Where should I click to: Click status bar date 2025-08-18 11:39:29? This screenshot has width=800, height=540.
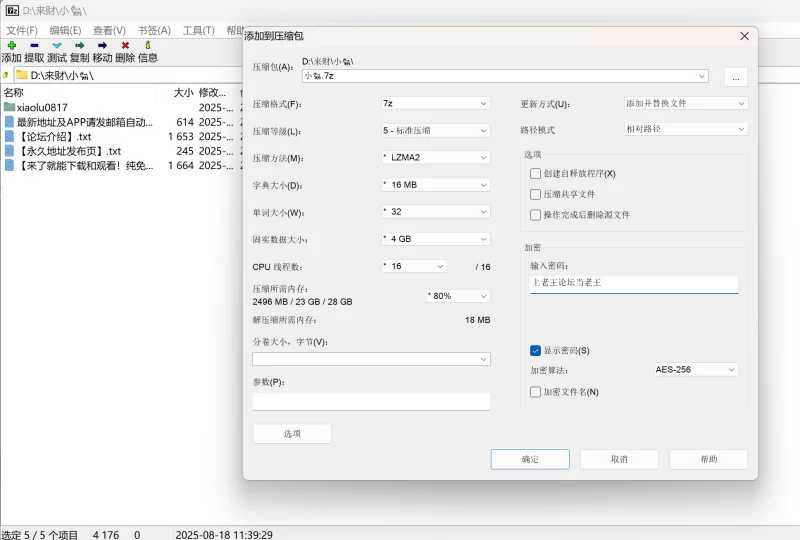(224, 534)
